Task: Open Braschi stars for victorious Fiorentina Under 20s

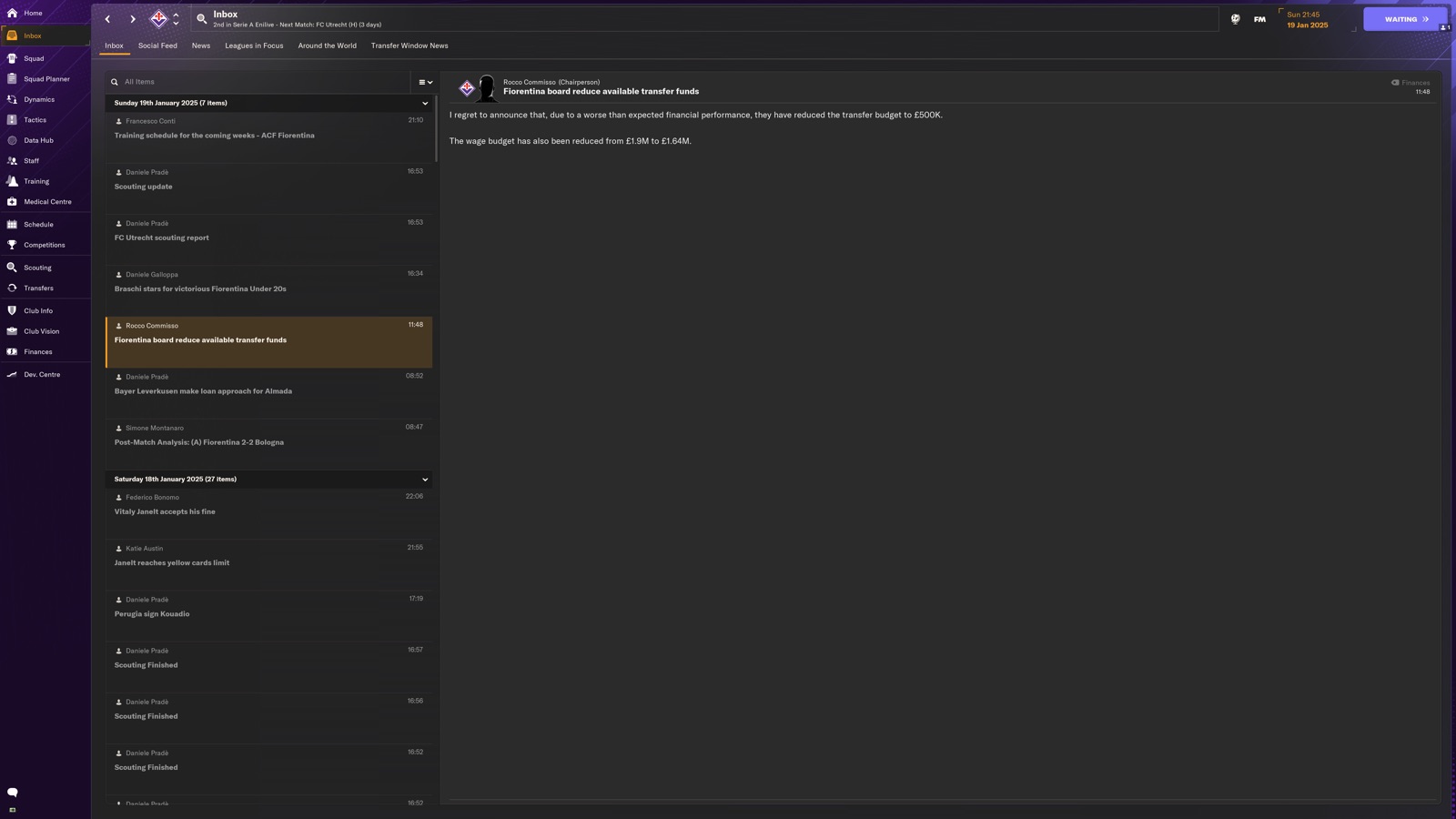Action: click(268, 290)
